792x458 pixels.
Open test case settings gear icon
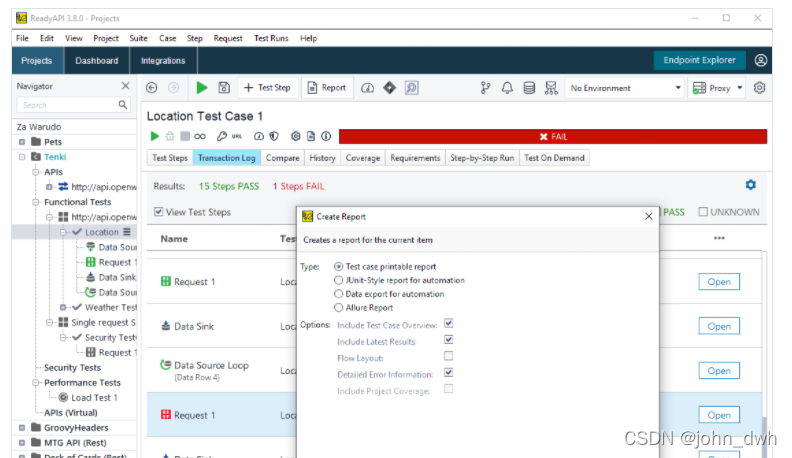tap(295, 136)
